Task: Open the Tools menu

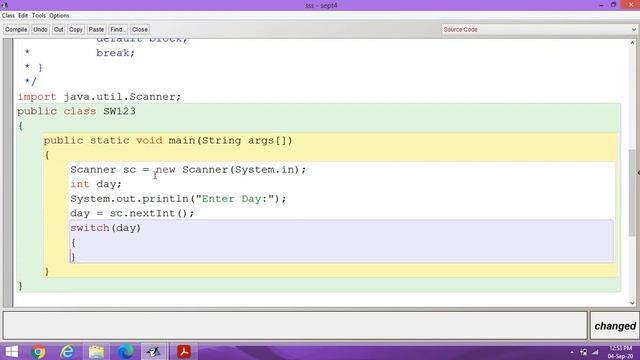Action: click(39, 16)
